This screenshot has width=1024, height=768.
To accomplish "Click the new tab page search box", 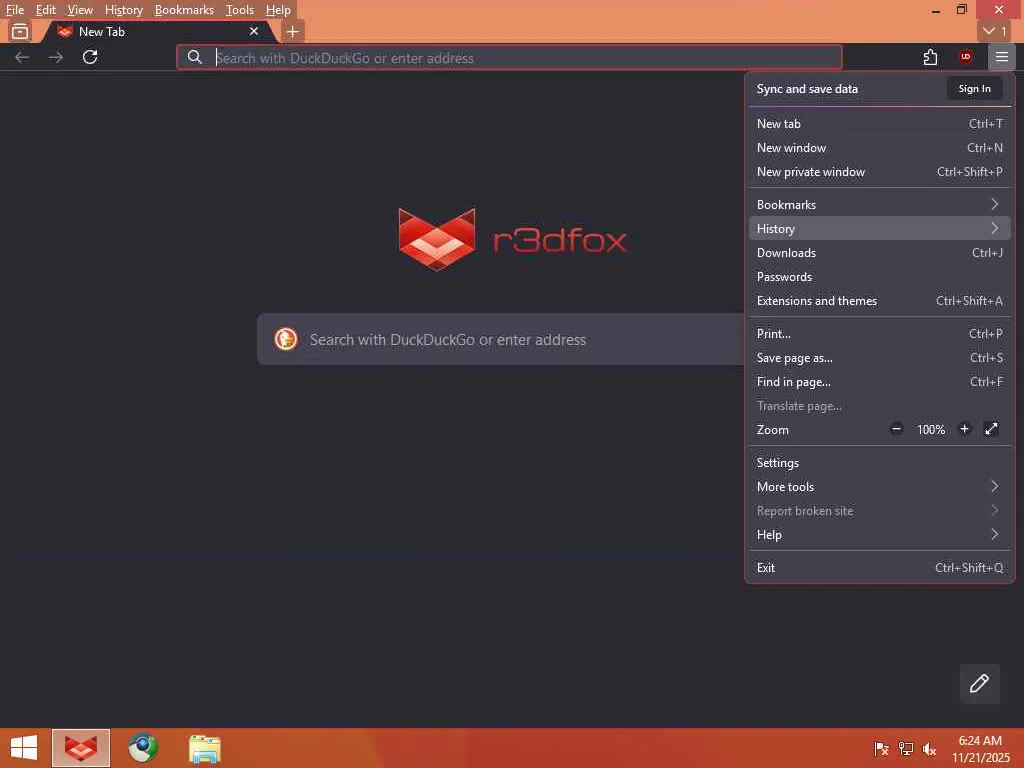I will (501, 340).
